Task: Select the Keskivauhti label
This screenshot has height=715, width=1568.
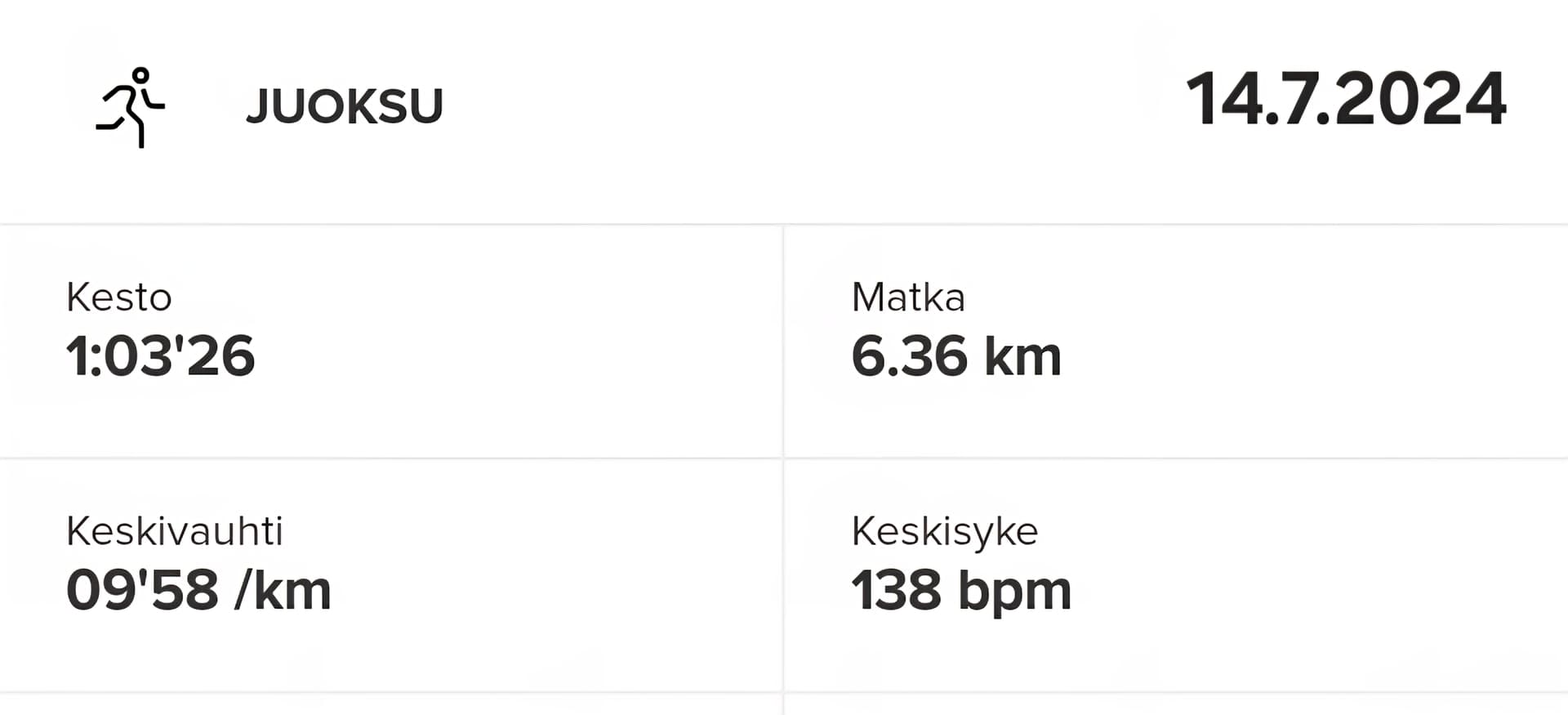Action: 175,531
